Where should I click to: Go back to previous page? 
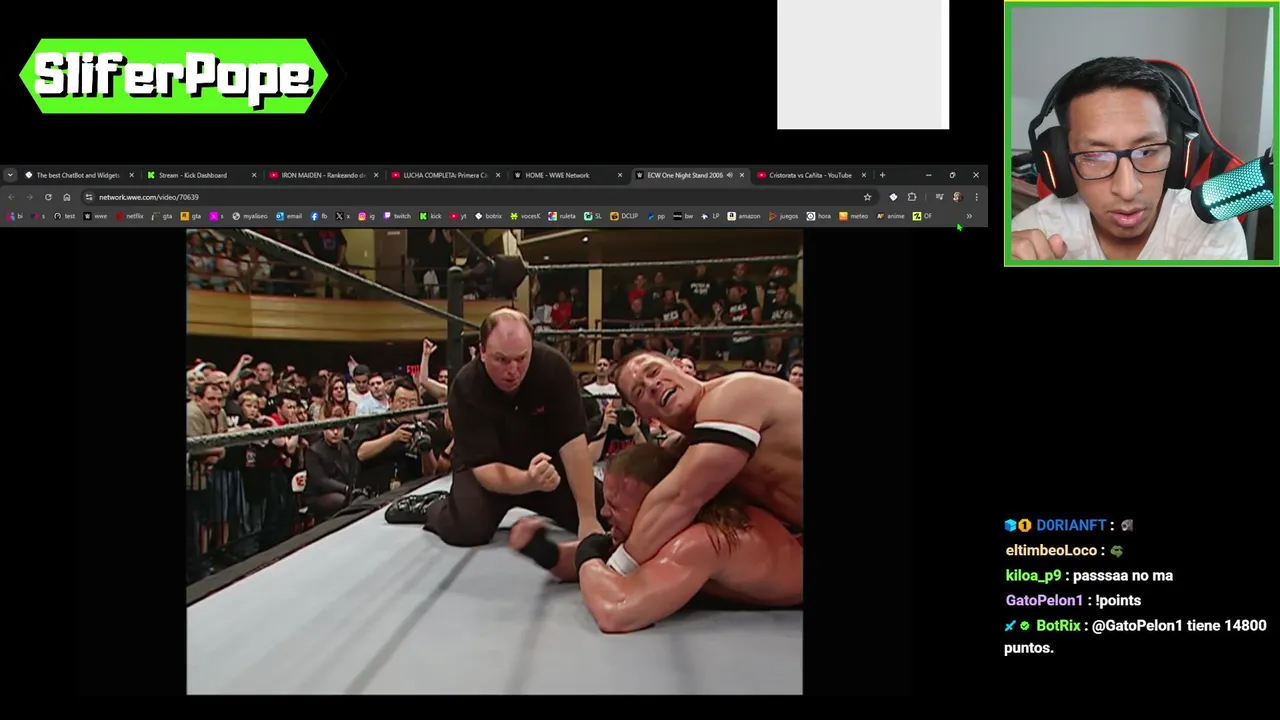pos(11,197)
